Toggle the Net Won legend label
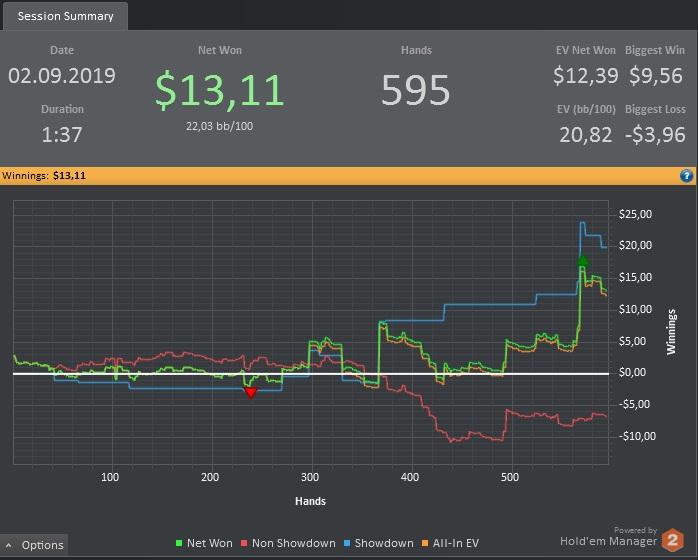Screen dimensions: 698x560 point(210,543)
